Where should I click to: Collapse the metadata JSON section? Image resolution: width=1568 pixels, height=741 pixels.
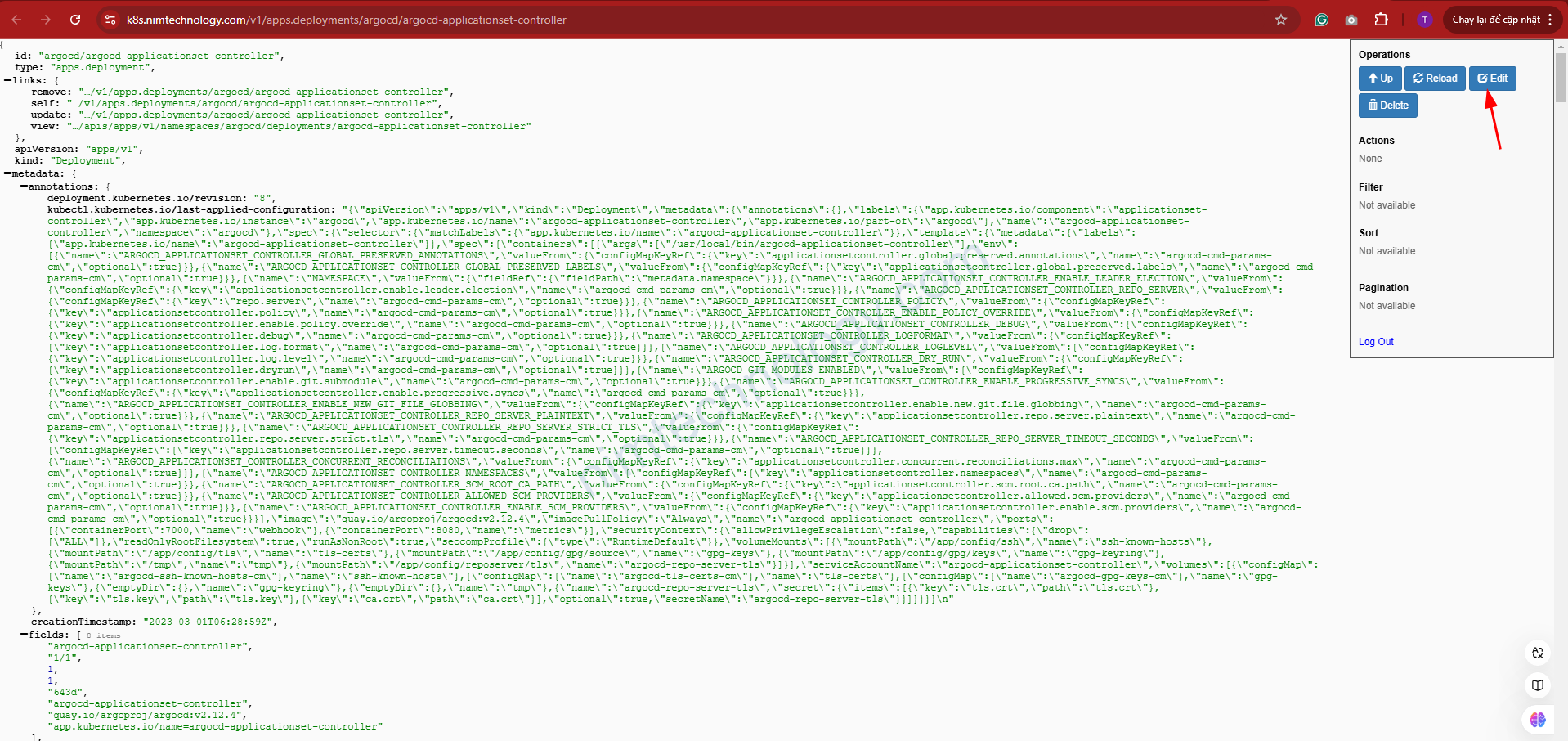pos(8,174)
